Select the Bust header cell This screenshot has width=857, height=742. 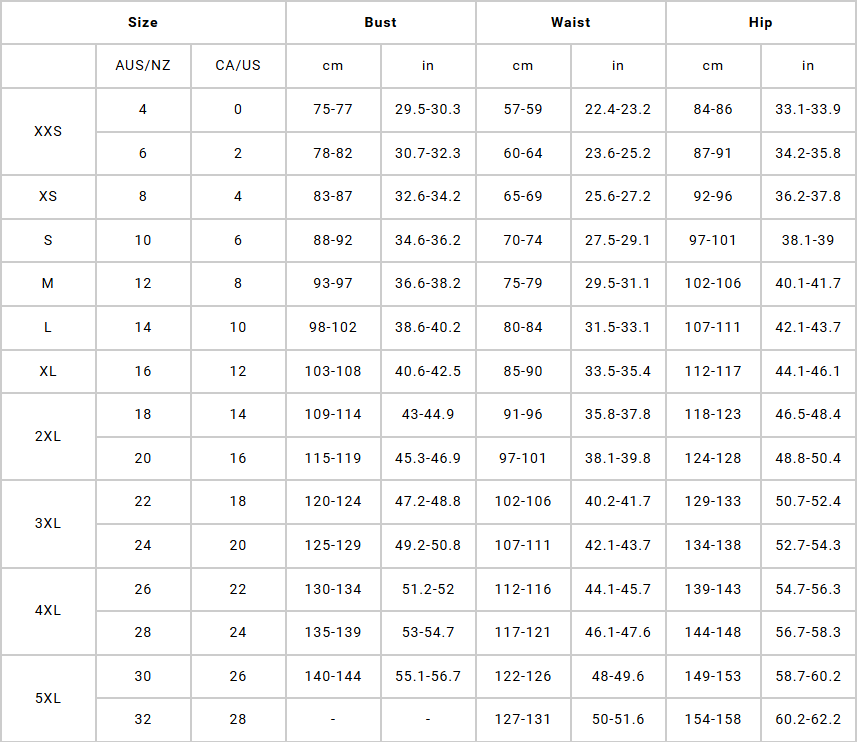point(380,22)
